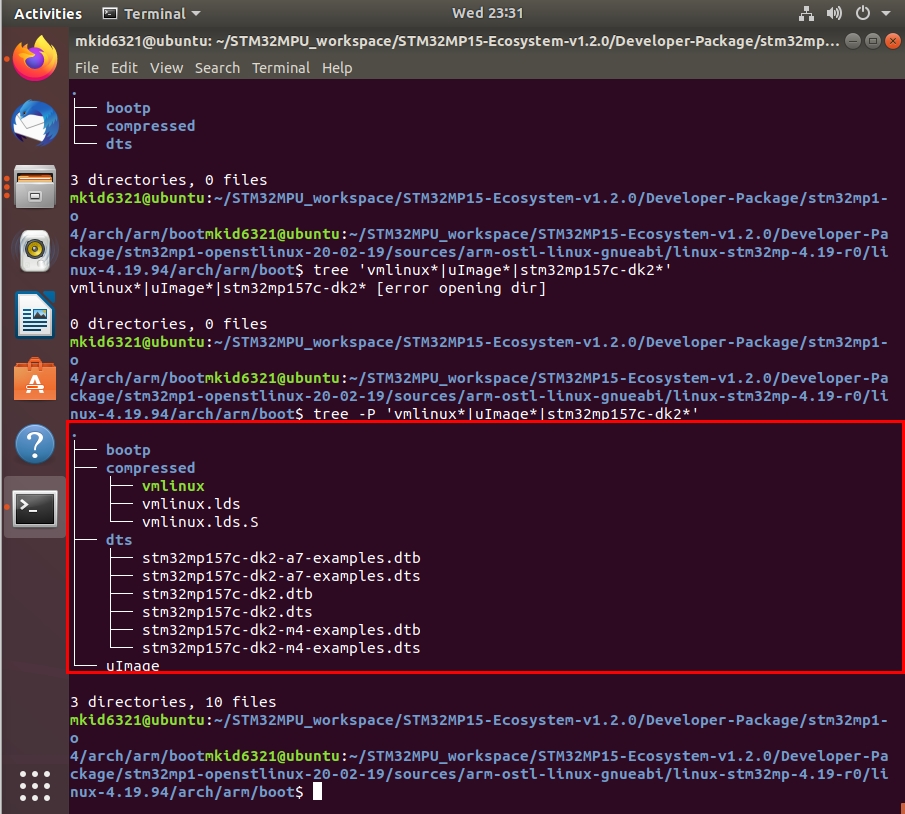Close the terminal window
Screen dimensions: 905x814
(892, 41)
